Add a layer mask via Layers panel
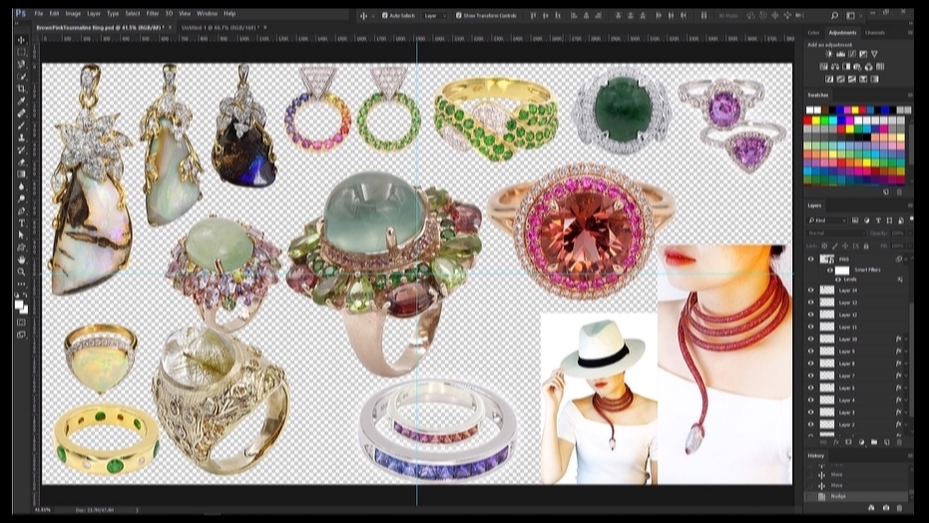Viewport: 929px width, 523px height. (848, 442)
